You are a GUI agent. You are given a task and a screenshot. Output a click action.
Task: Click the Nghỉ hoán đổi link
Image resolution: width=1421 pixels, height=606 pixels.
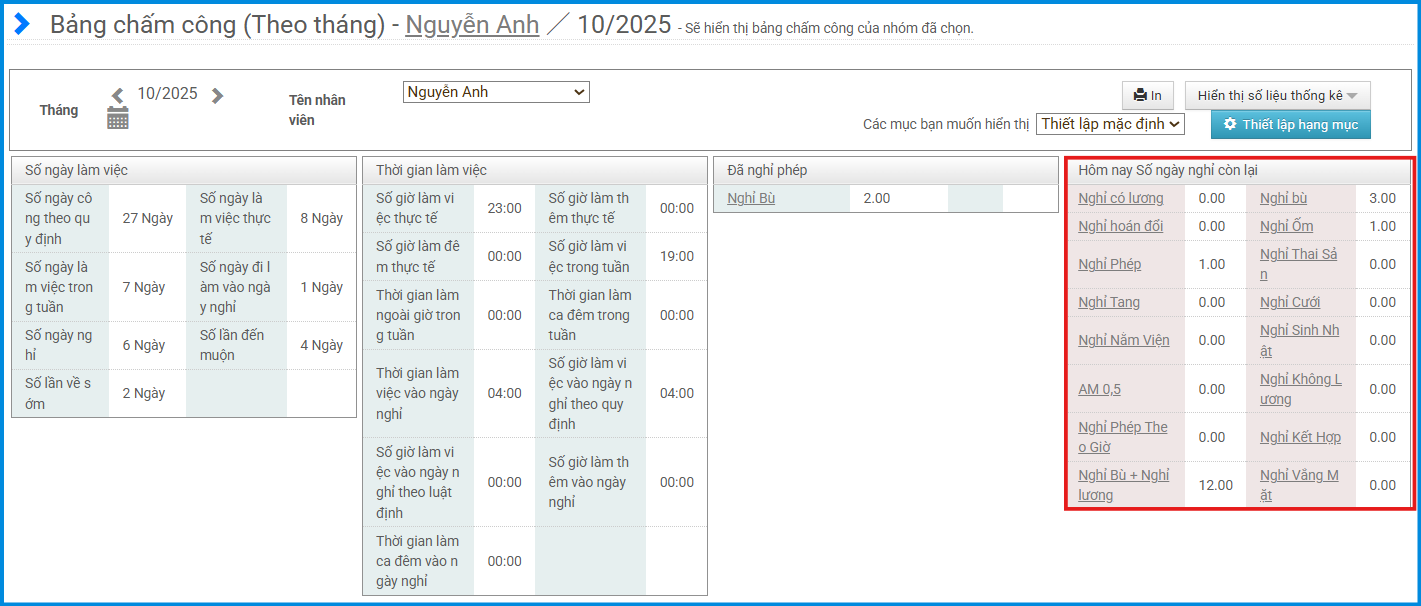[1120, 226]
